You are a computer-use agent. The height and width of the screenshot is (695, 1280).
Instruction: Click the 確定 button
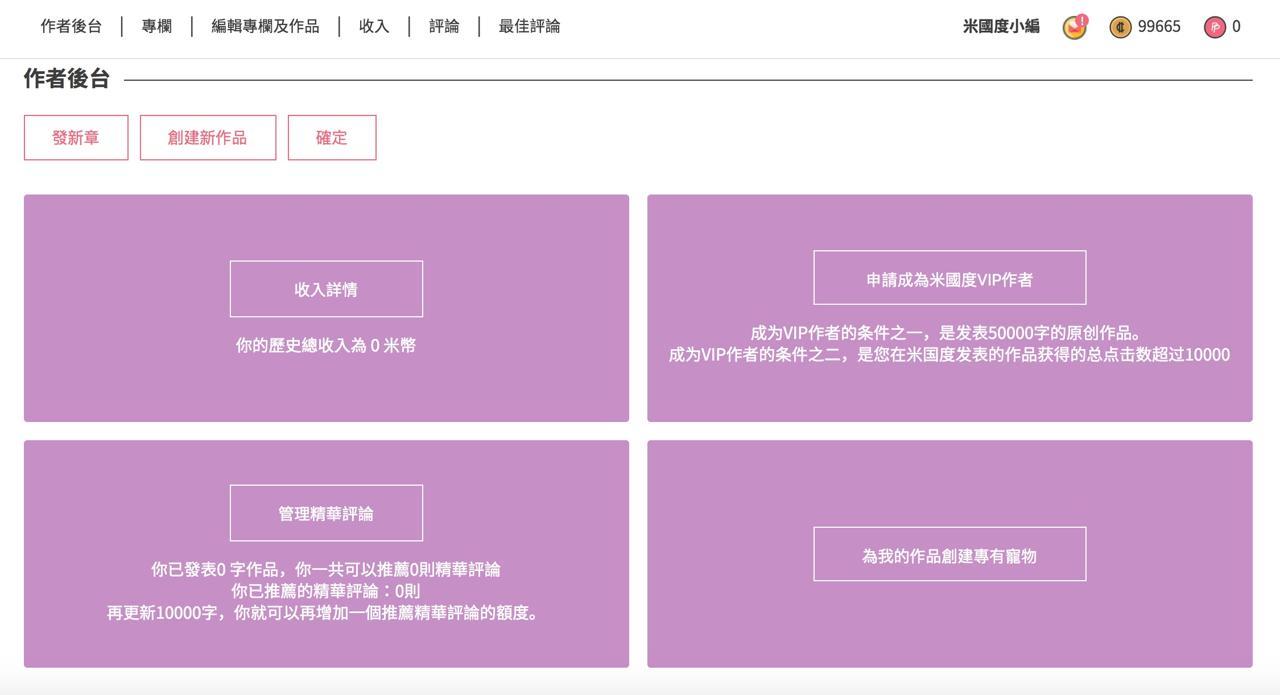click(x=332, y=138)
